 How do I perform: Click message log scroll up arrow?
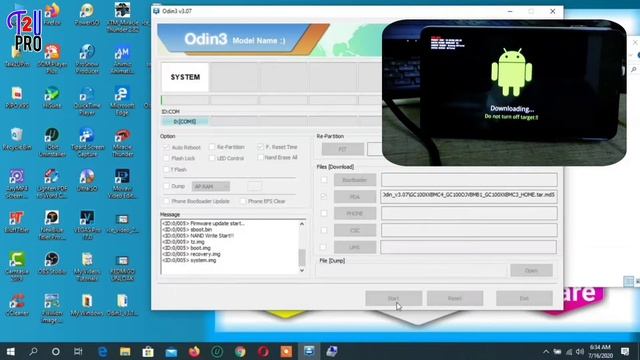(302, 224)
